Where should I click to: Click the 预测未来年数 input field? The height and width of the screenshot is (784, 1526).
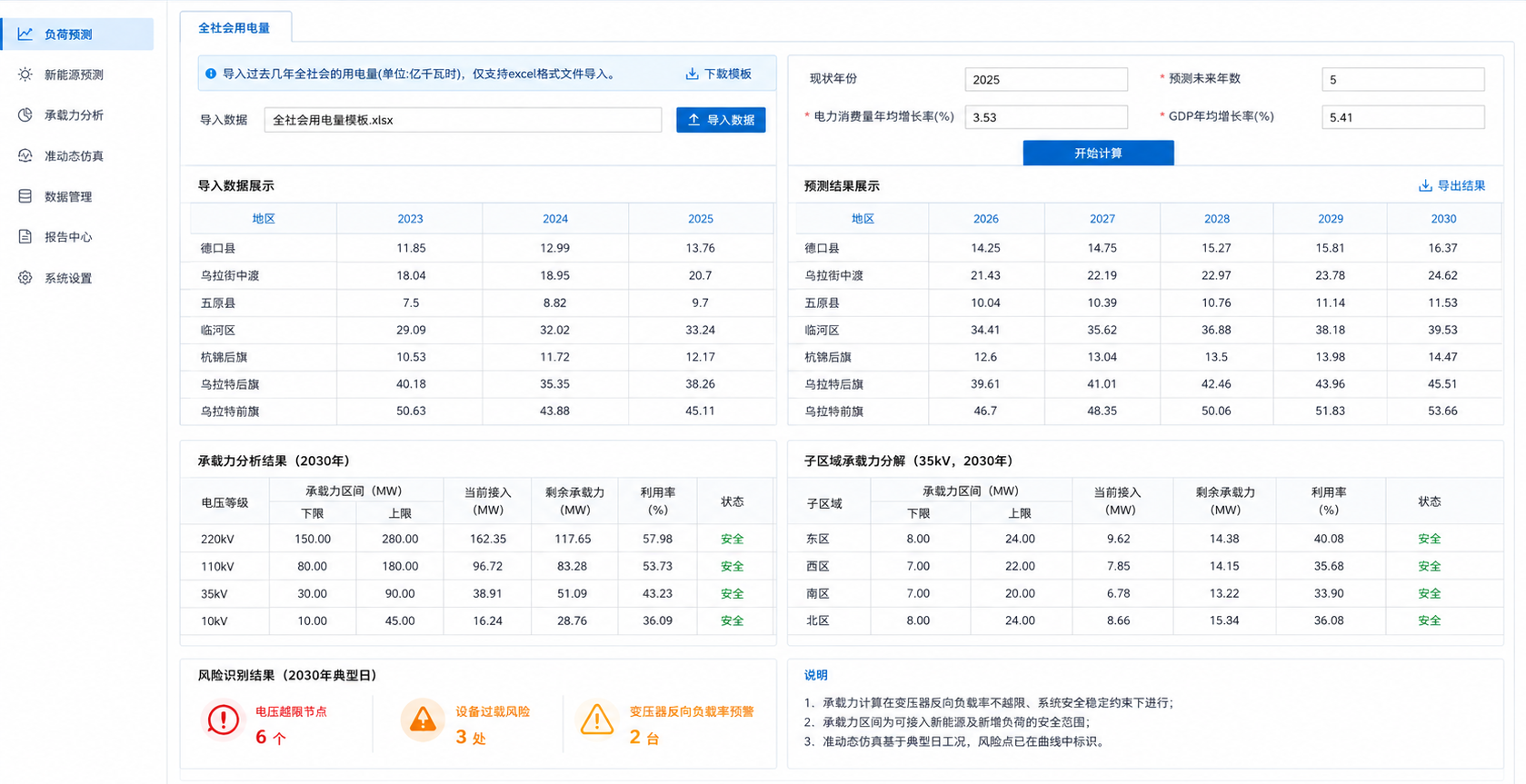coord(1403,79)
